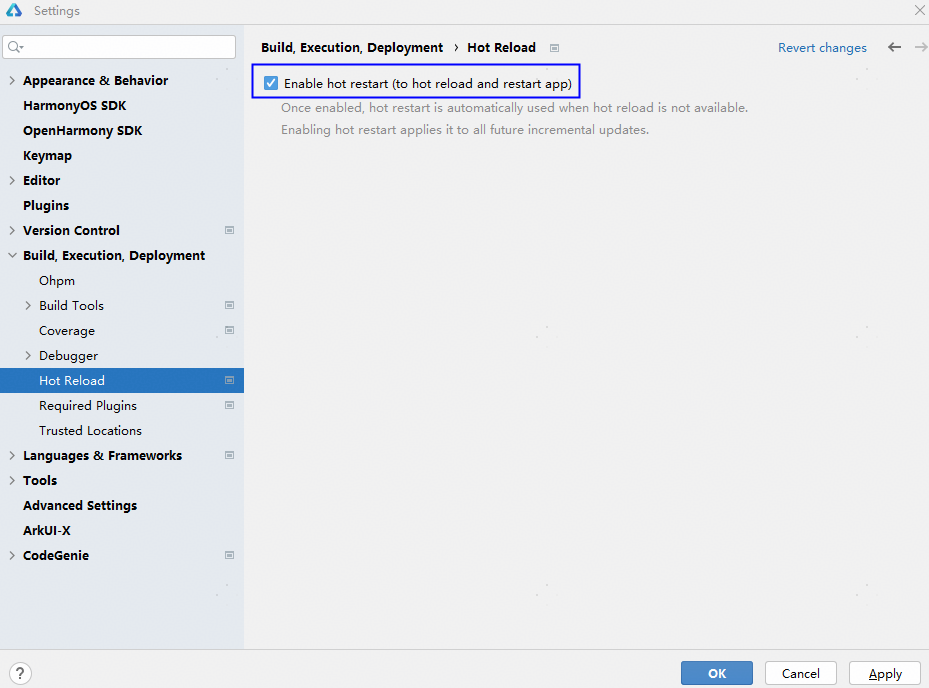Open the Trusted Locations page
The image size is (929, 688).
(x=90, y=430)
